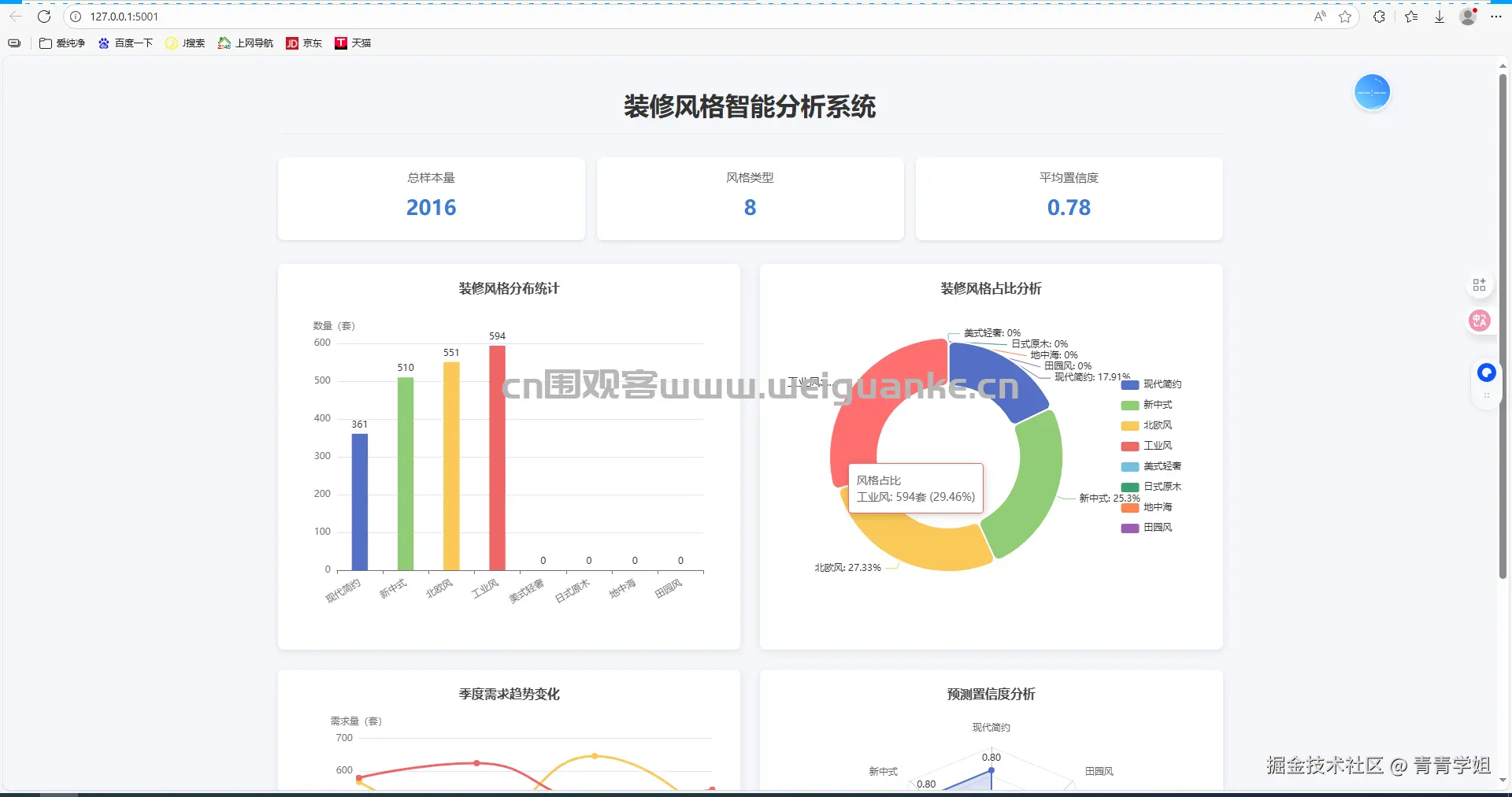
Task: Click the blue chat bubble sidebar icon
Action: tap(1486, 373)
